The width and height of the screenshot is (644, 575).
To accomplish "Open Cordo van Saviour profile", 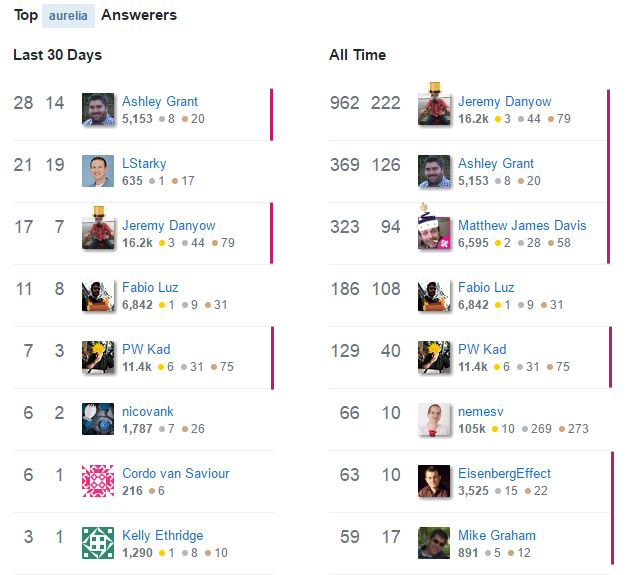I will coord(176,474).
